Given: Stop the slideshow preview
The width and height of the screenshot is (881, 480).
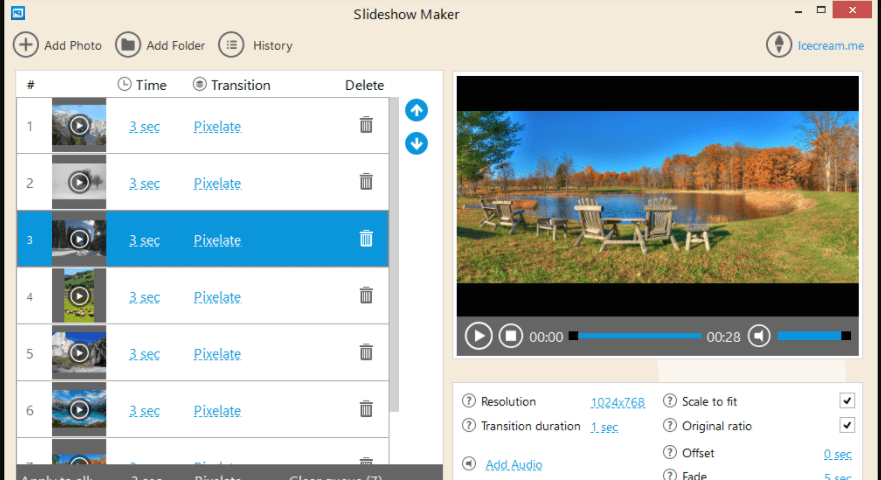Looking at the screenshot, I should click(x=511, y=336).
